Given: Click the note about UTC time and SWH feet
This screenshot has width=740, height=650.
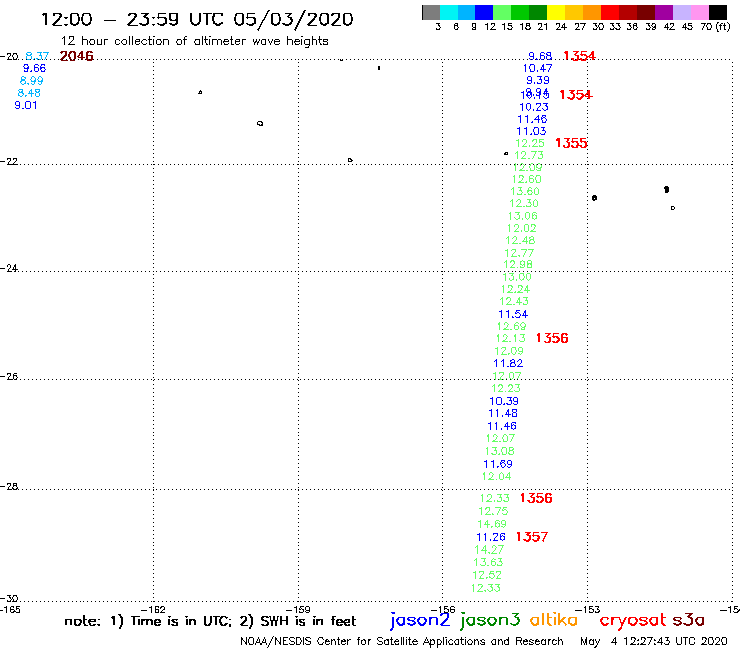Looking at the screenshot, I should [210, 621].
